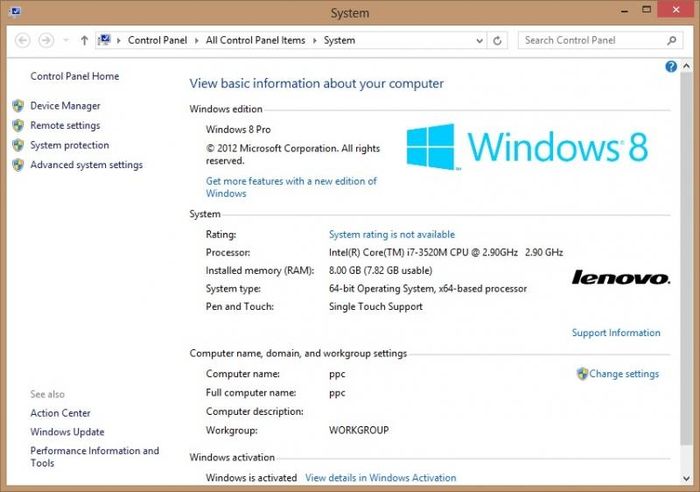Click the Back navigation arrow

(x=23, y=41)
